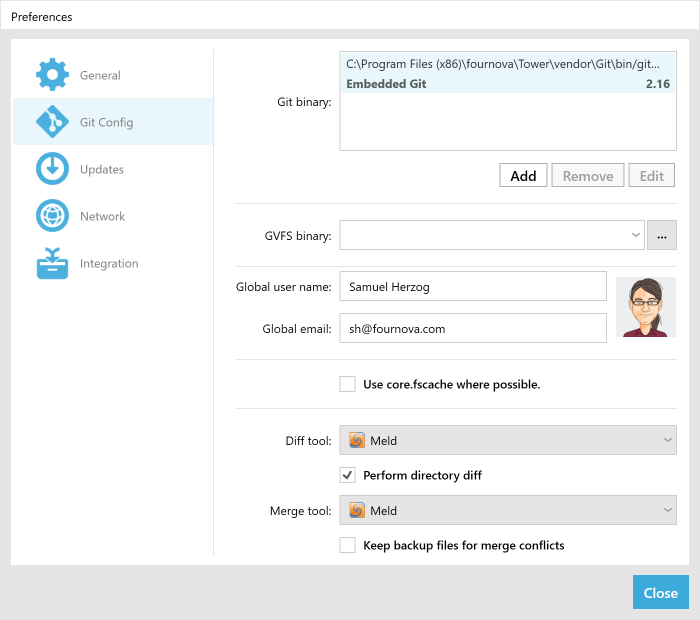Viewport: 700px width, 620px height.
Task: Click the Meld icon in Merge tool
Action: point(357,510)
